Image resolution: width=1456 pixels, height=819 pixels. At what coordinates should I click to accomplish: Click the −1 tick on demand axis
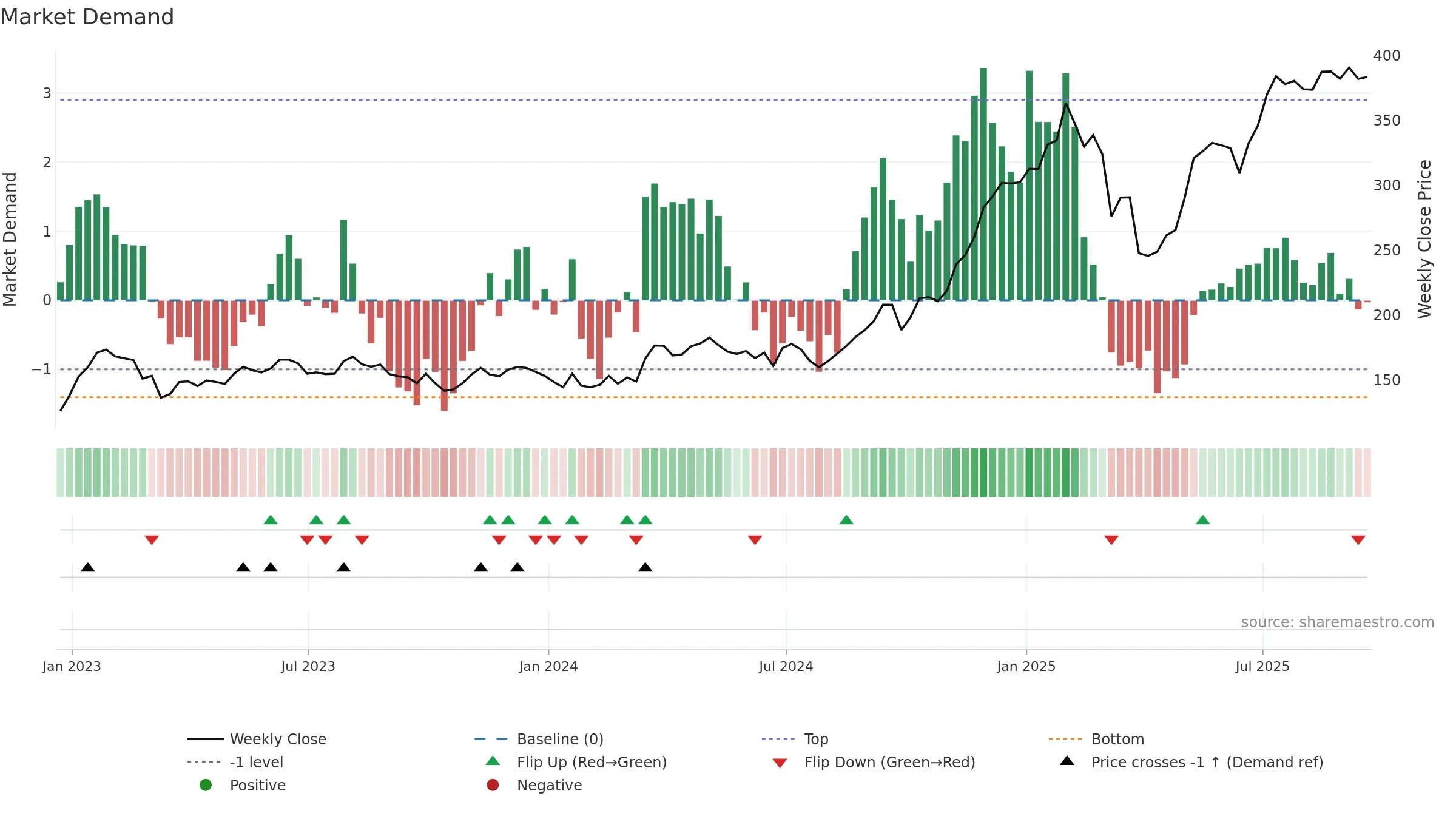[x=41, y=369]
